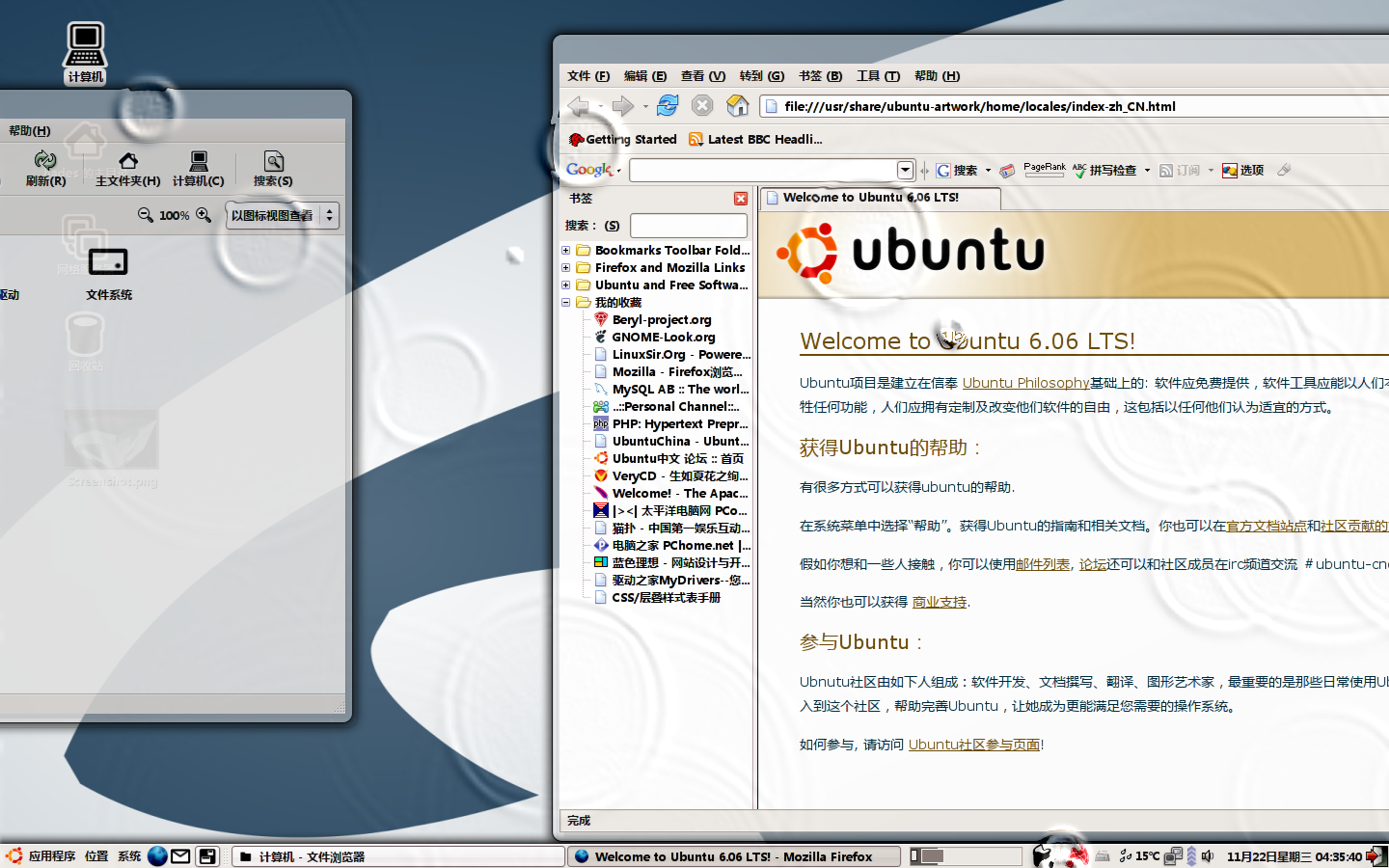
Task: Go to Firefox Home page icon
Action: (x=738, y=106)
